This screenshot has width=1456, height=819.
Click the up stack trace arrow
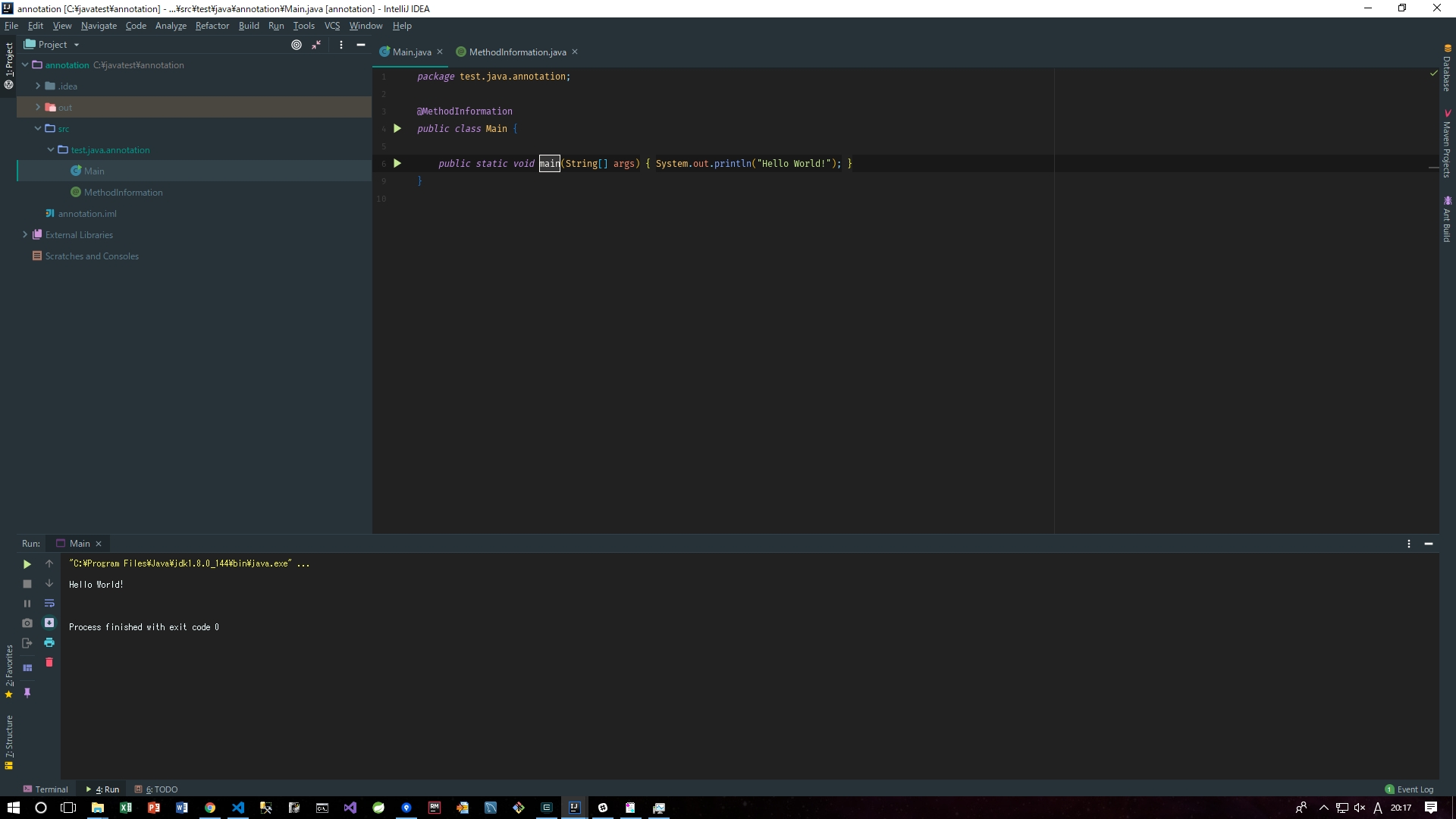49,563
